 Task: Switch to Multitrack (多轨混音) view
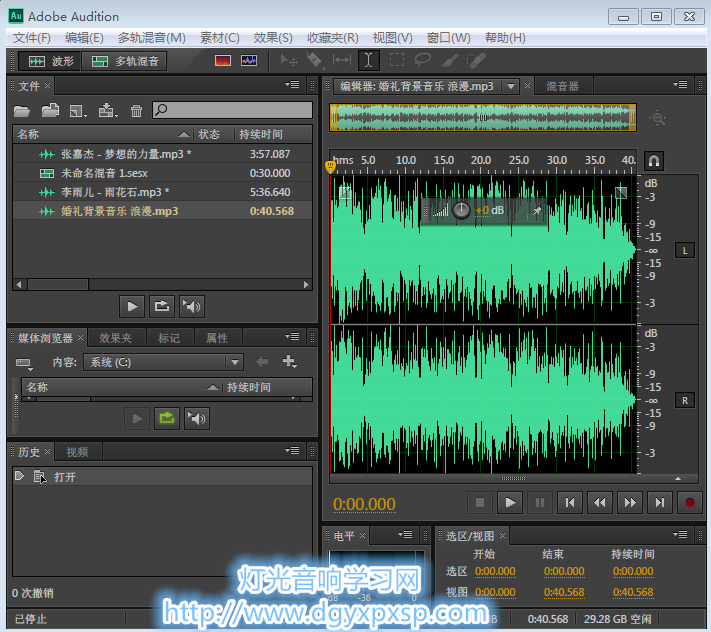[124, 61]
